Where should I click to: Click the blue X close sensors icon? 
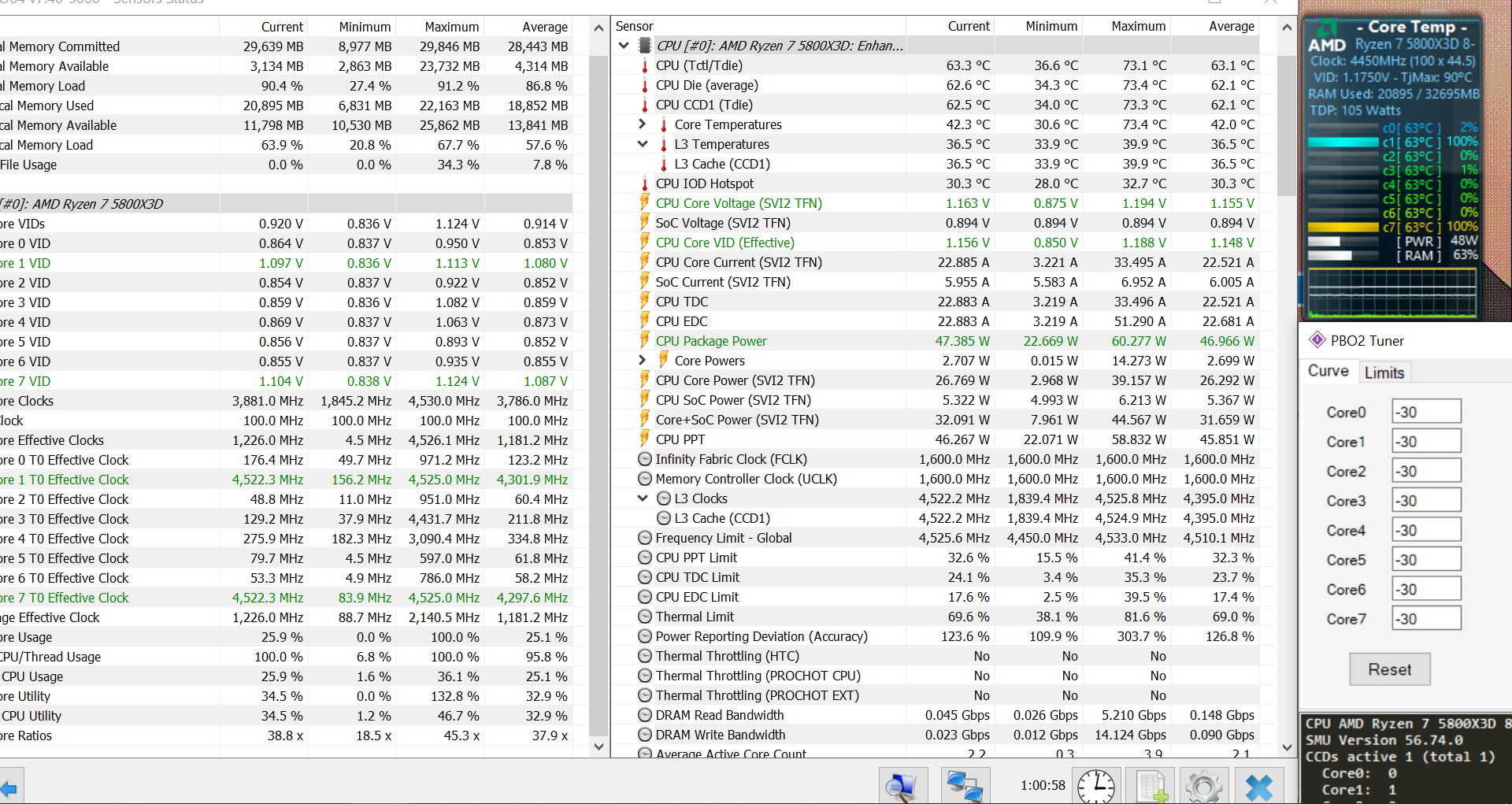point(1258,786)
